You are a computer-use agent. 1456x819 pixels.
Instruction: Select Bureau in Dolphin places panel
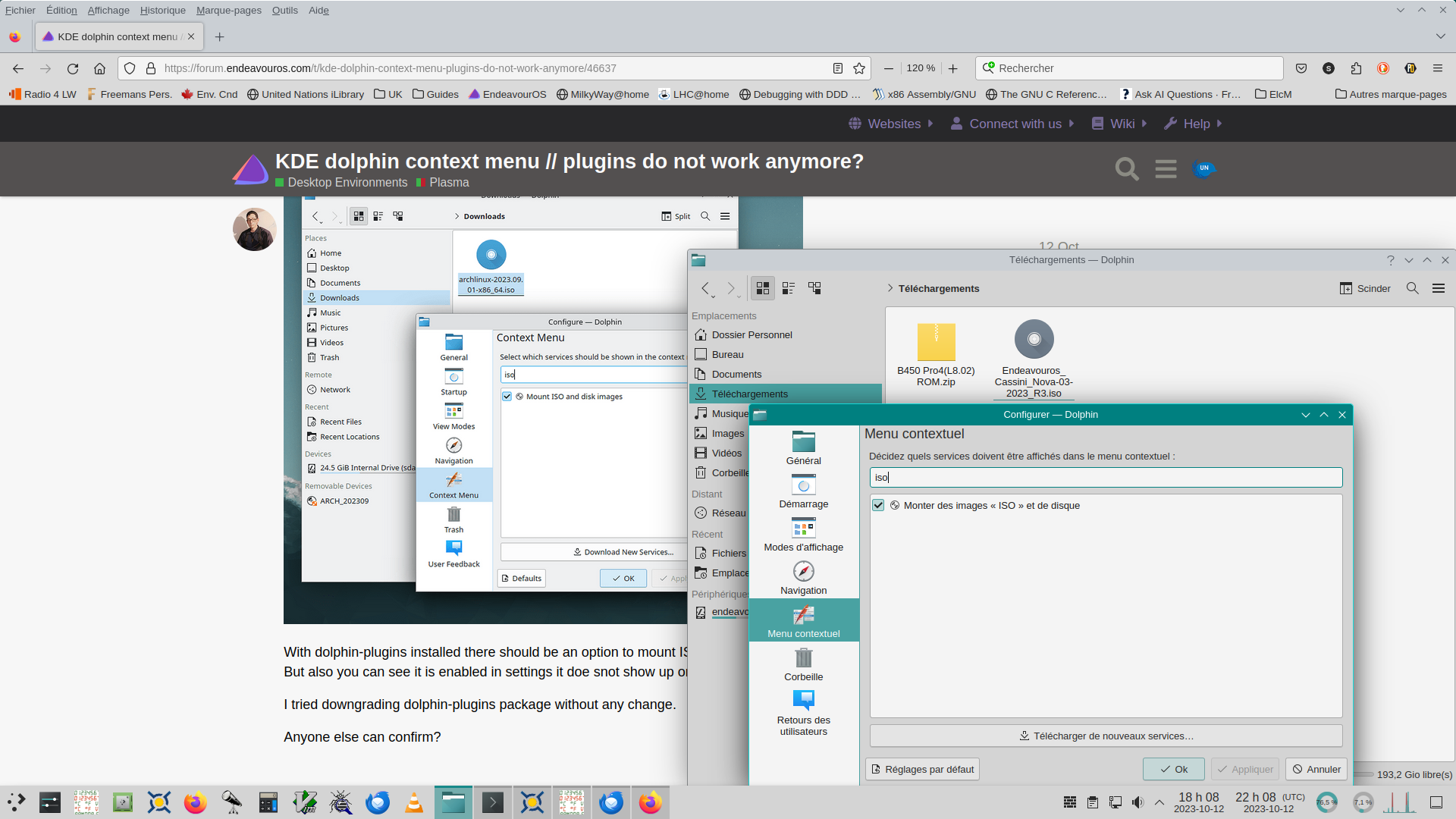click(786, 354)
